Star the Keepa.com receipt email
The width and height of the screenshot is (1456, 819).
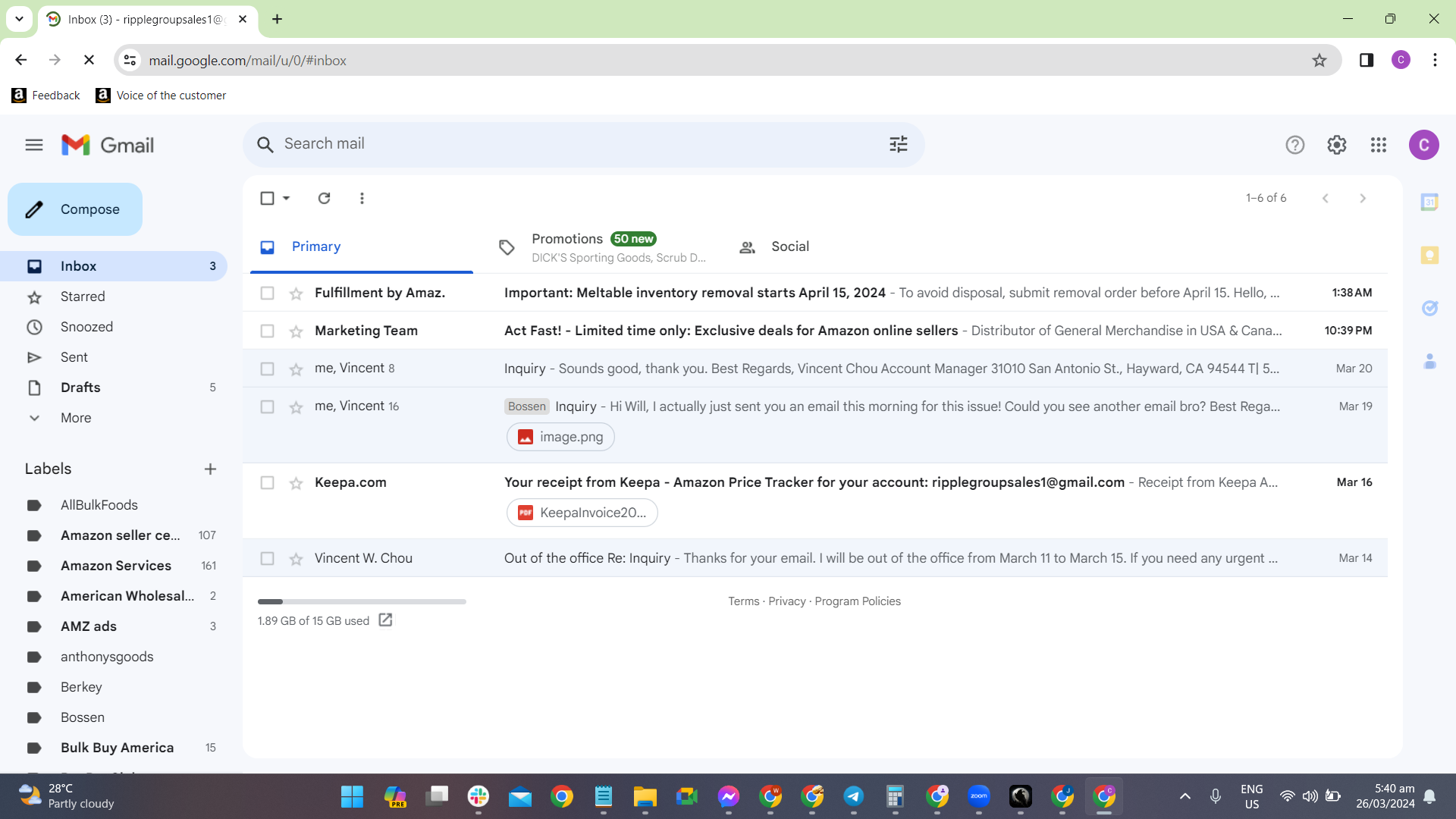[296, 483]
